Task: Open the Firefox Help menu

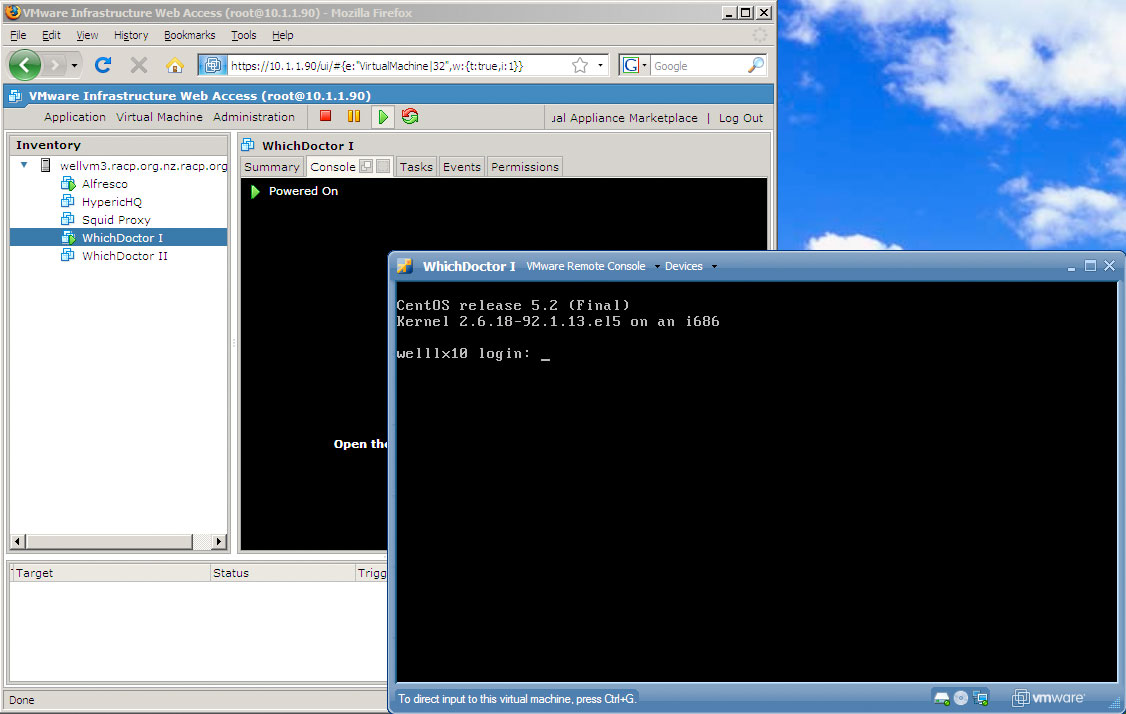Action: 282,35
